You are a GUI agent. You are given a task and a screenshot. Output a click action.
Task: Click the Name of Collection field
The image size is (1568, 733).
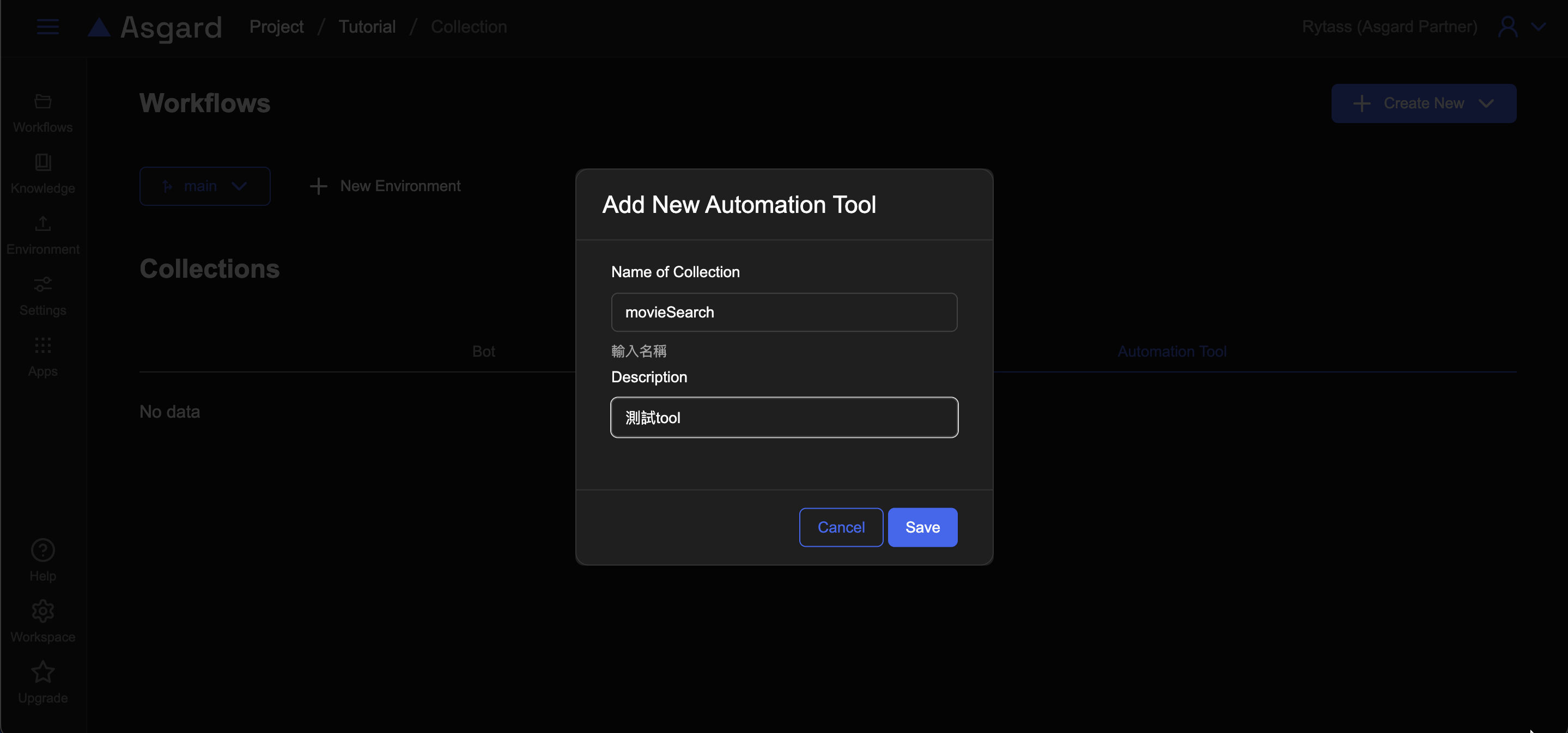coord(783,312)
